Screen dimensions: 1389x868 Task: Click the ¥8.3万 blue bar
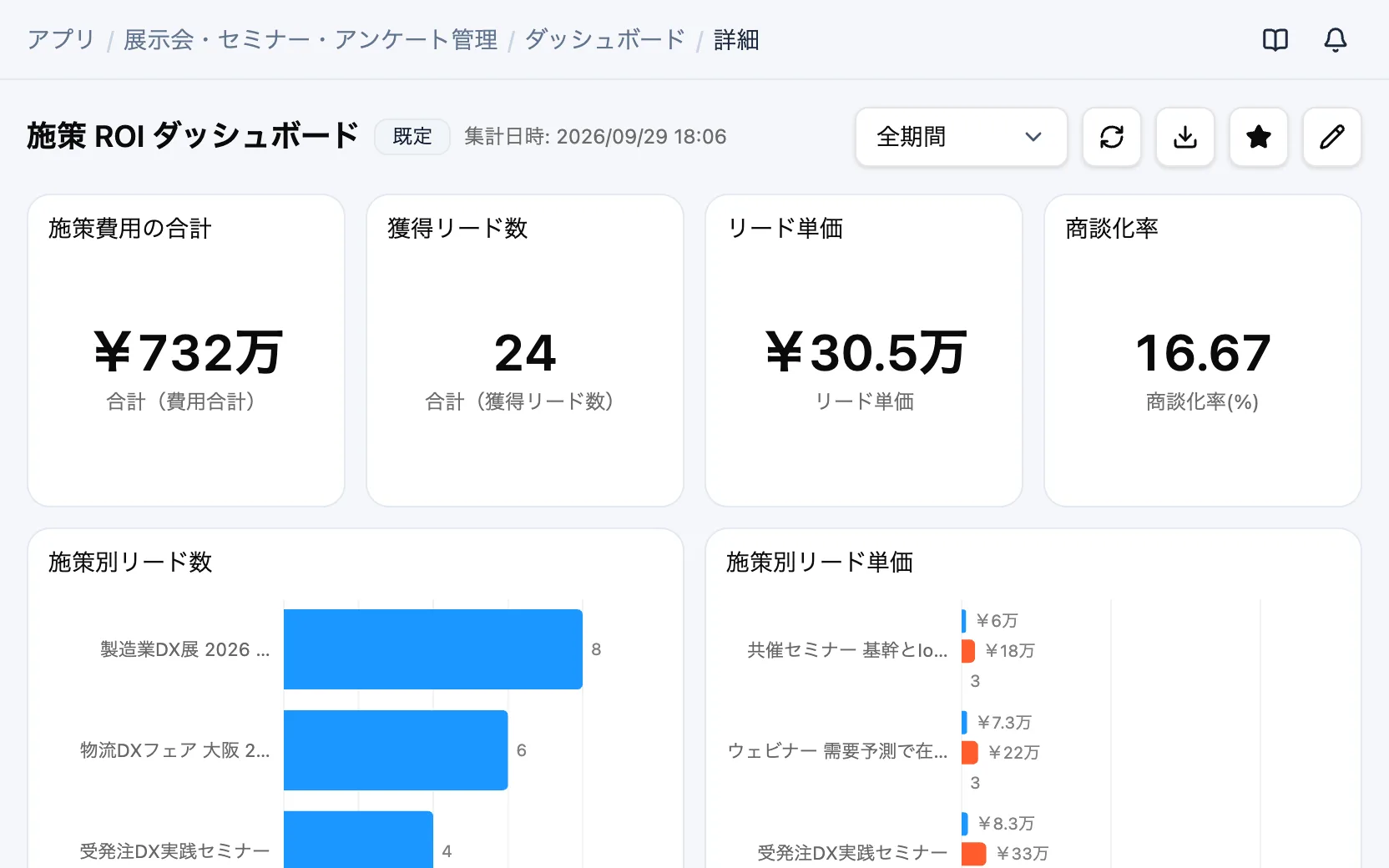point(965,824)
